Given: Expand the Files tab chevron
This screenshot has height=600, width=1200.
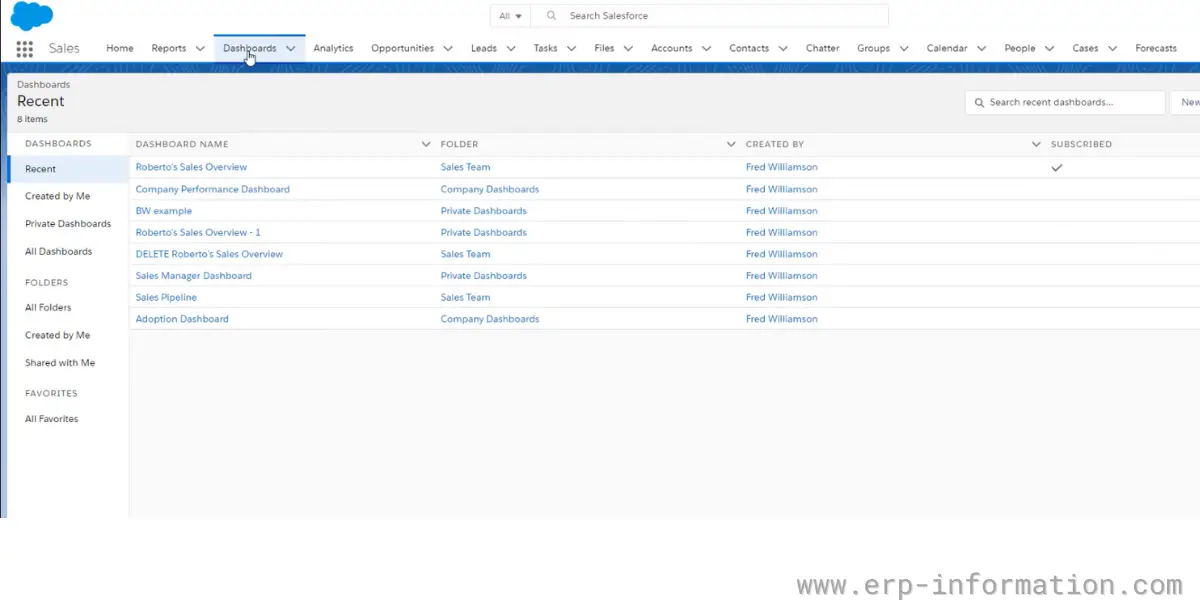Looking at the screenshot, I should pyautogui.click(x=628, y=48).
